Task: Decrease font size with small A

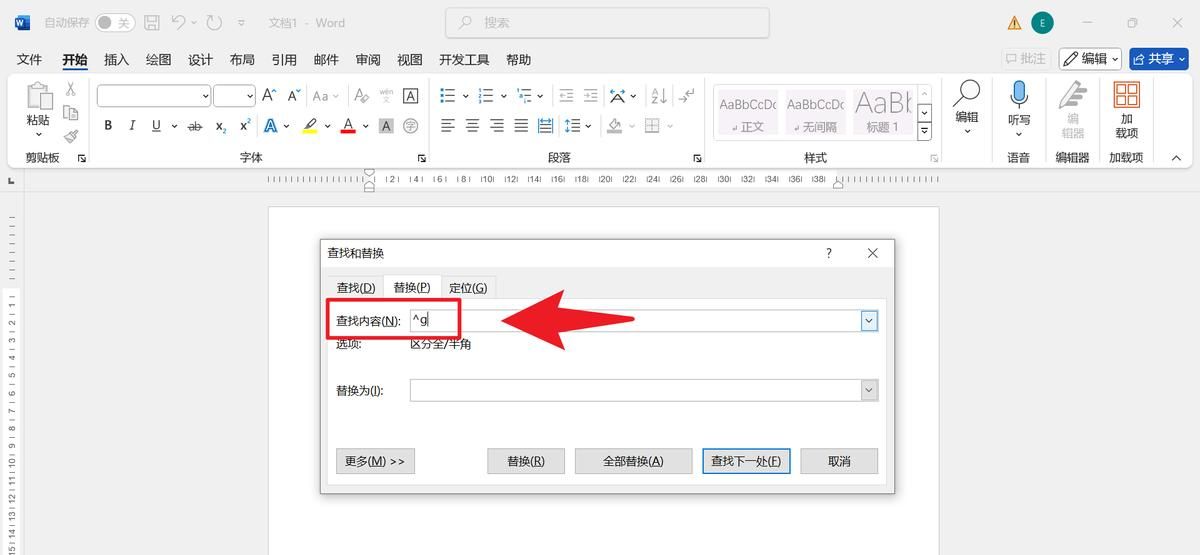Action: point(294,96)
